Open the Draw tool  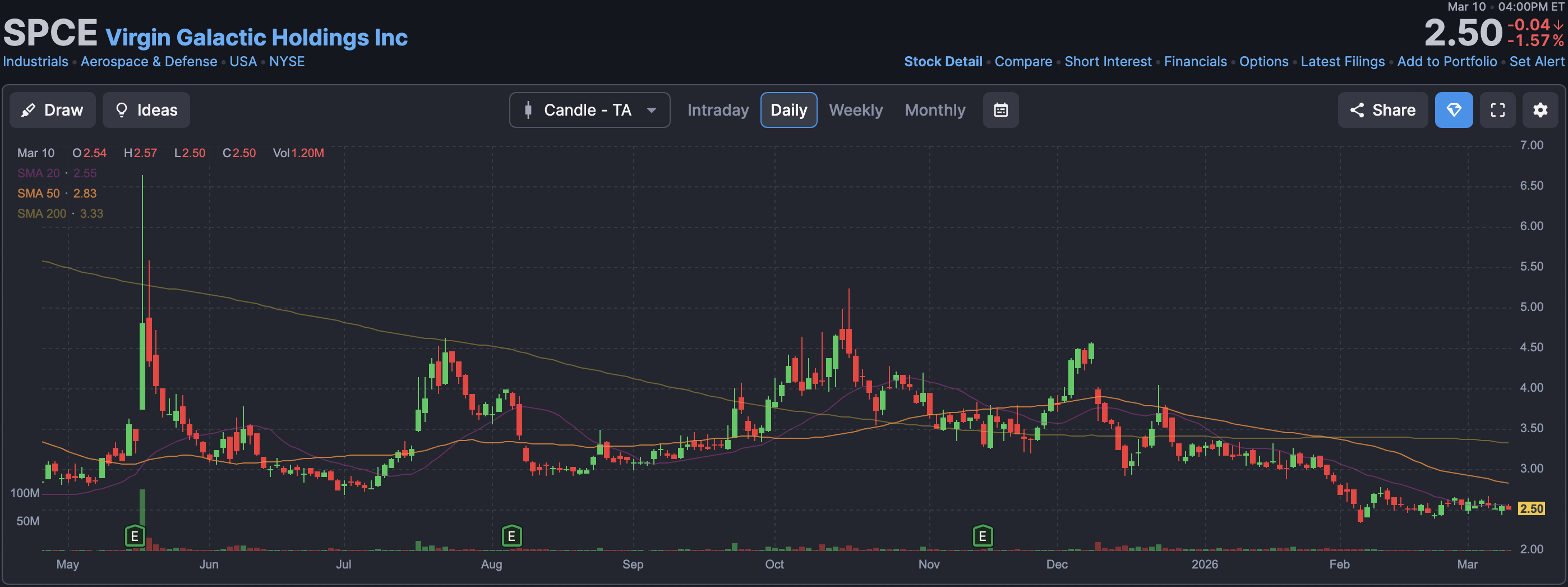[52, 110]
